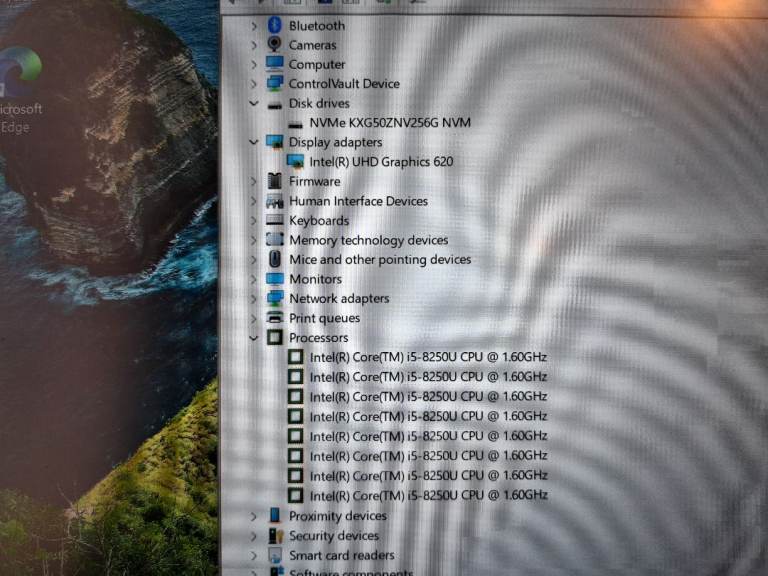Viewport: 768px width, 576px height.
Task: Select the last Intel Core i5-8250U processor entry
Action: pyautogui.click(x=428, y=495)
